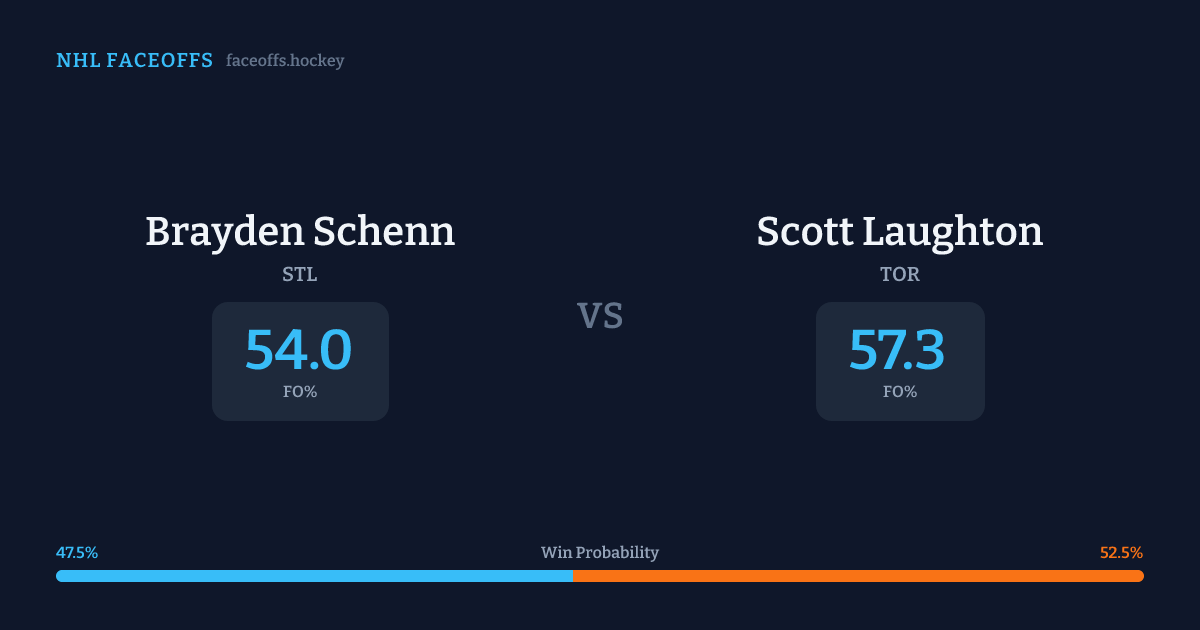
Task: Click Laughton's 57.3 faceoff number
Action: [897, 350]
